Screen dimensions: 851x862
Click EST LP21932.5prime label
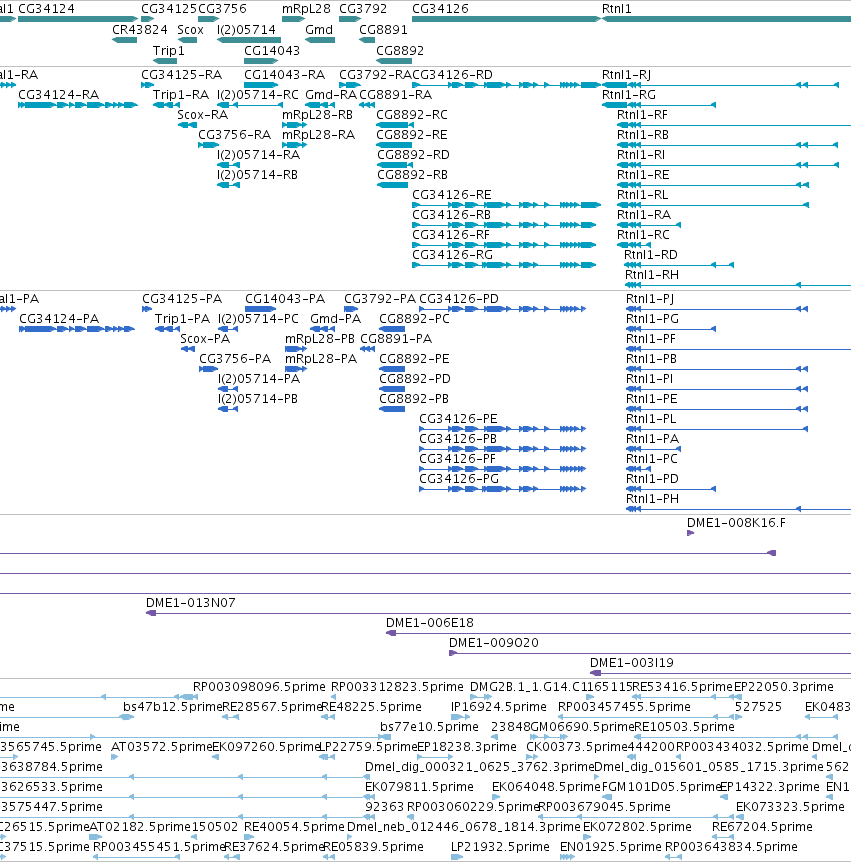click(500, 847)
